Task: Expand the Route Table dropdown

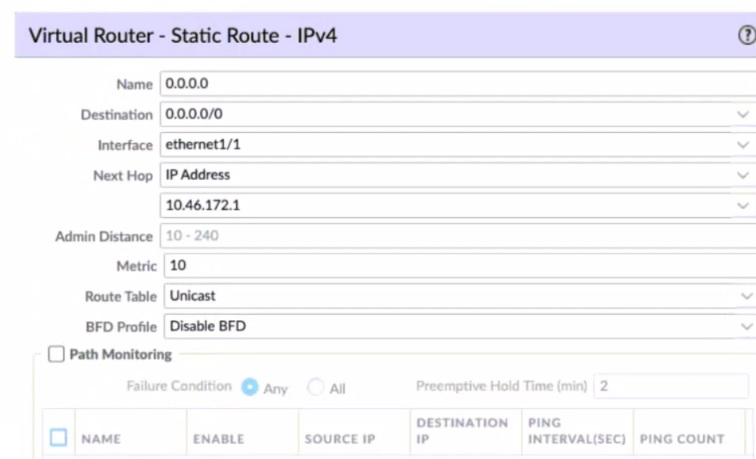Action: (745, 296)
